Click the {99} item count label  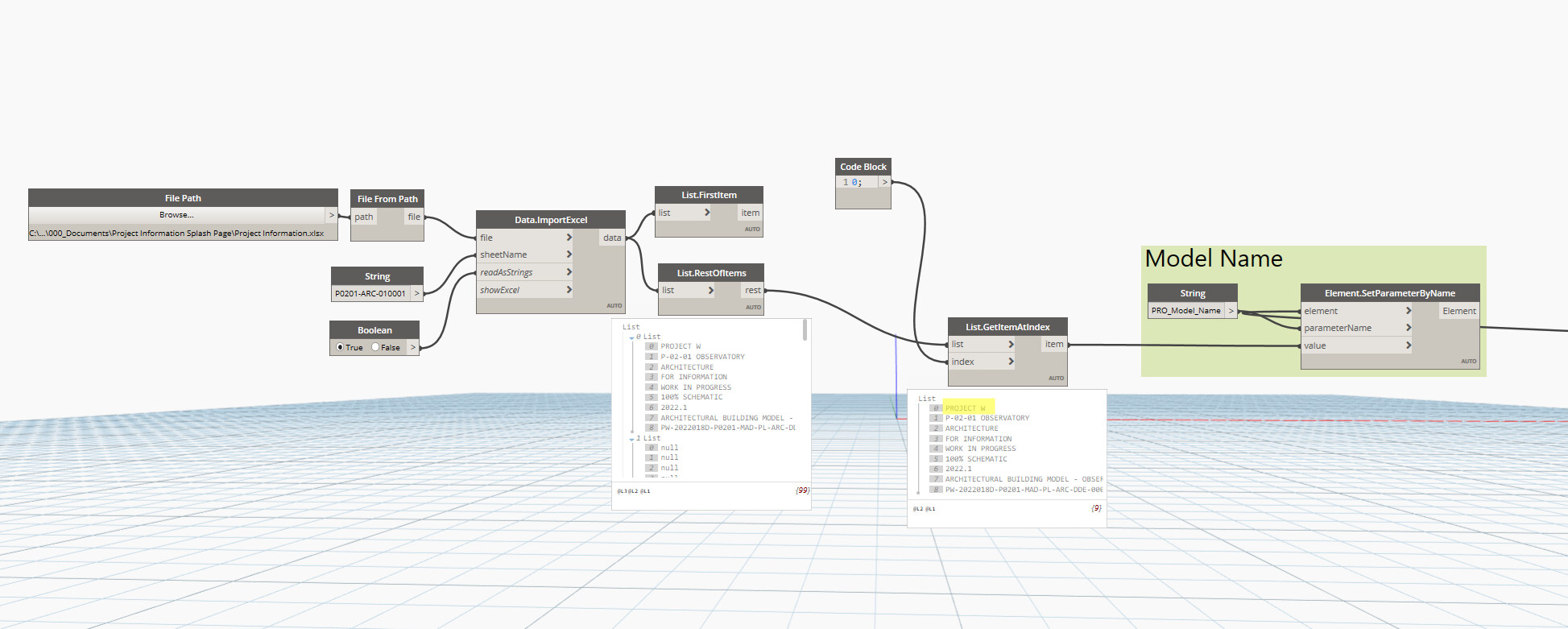pyautogui.click(x=802, y=490)
